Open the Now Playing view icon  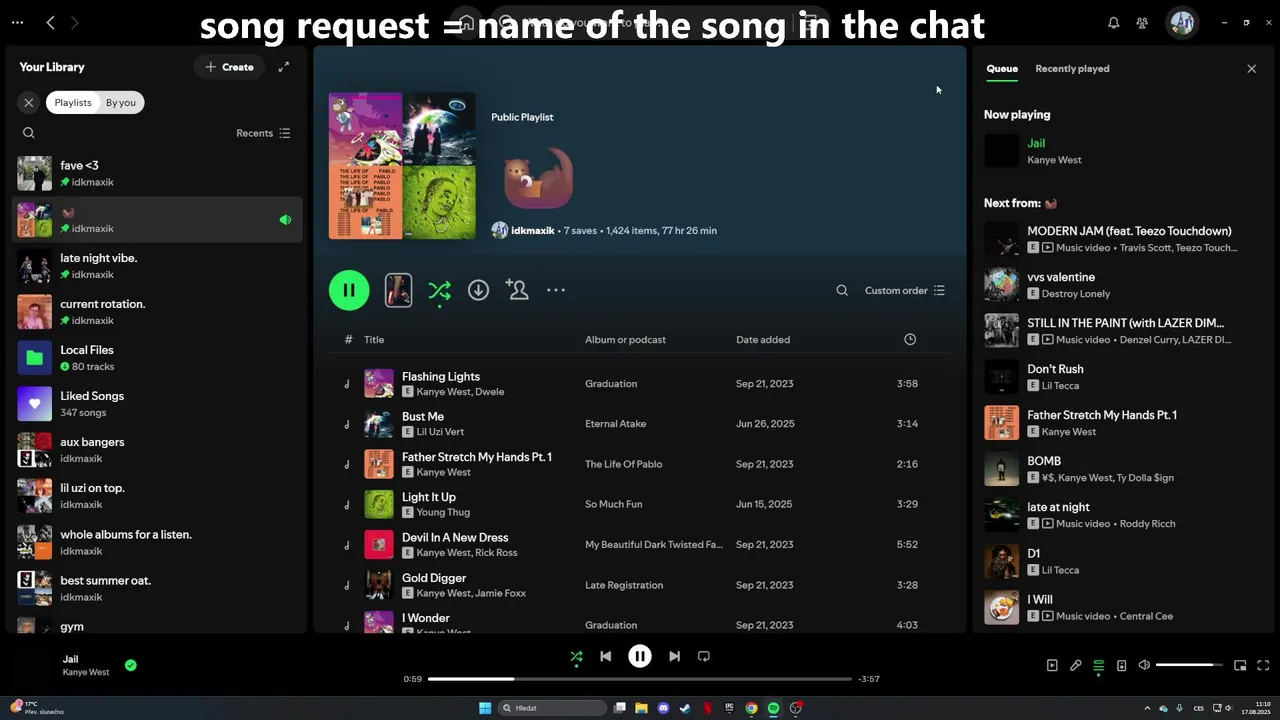coord(1052,665)
